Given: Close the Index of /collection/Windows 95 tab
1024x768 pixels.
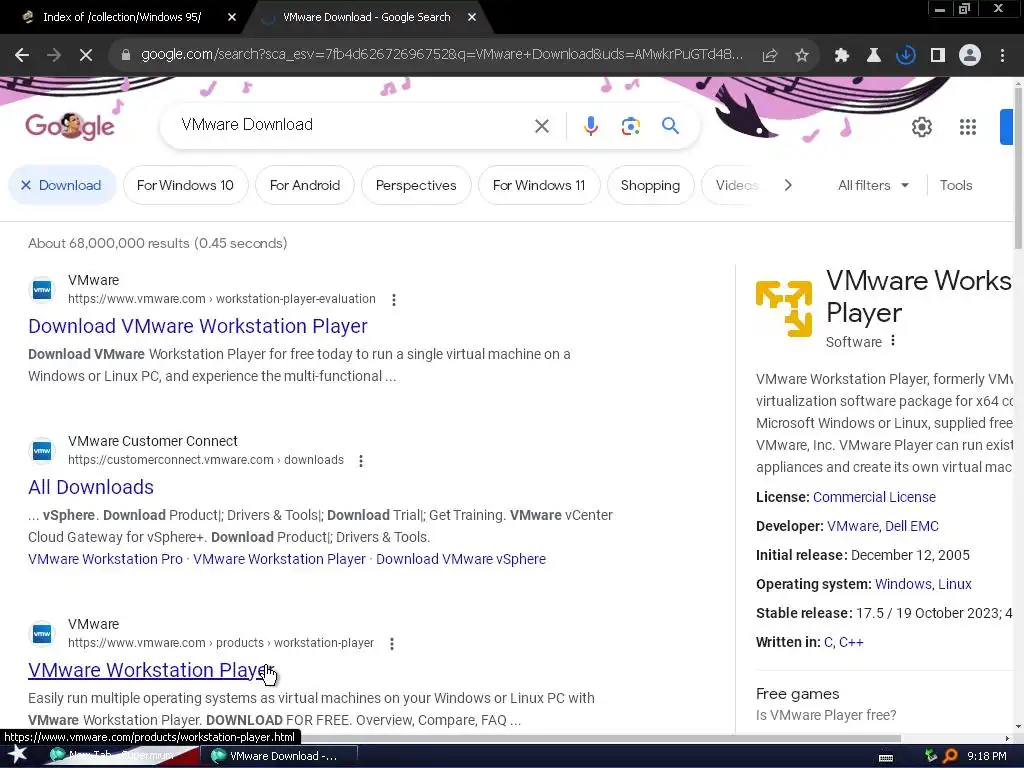Looking at the screenshot, I should [x=232, y=17].
